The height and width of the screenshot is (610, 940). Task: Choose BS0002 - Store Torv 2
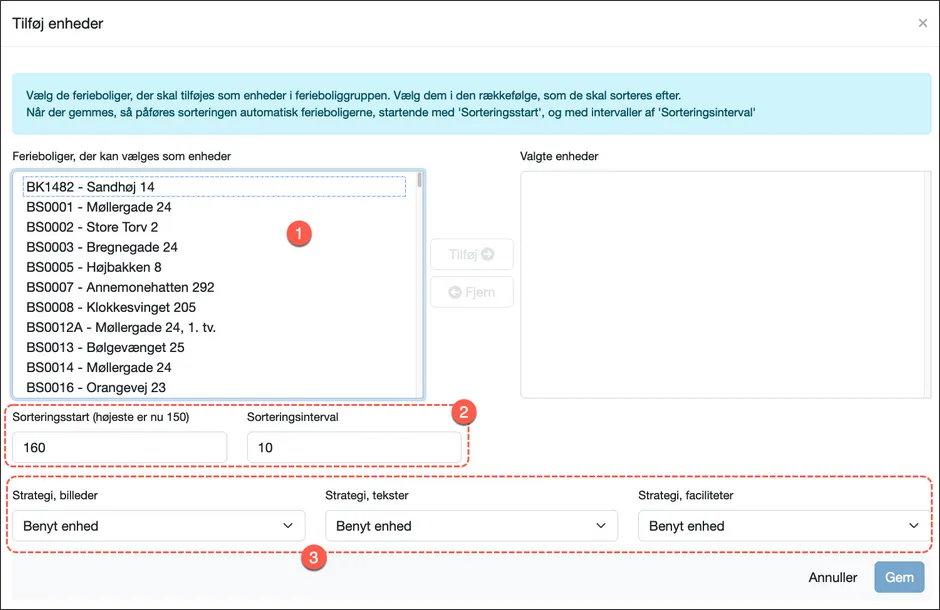[x=92, y=227]
